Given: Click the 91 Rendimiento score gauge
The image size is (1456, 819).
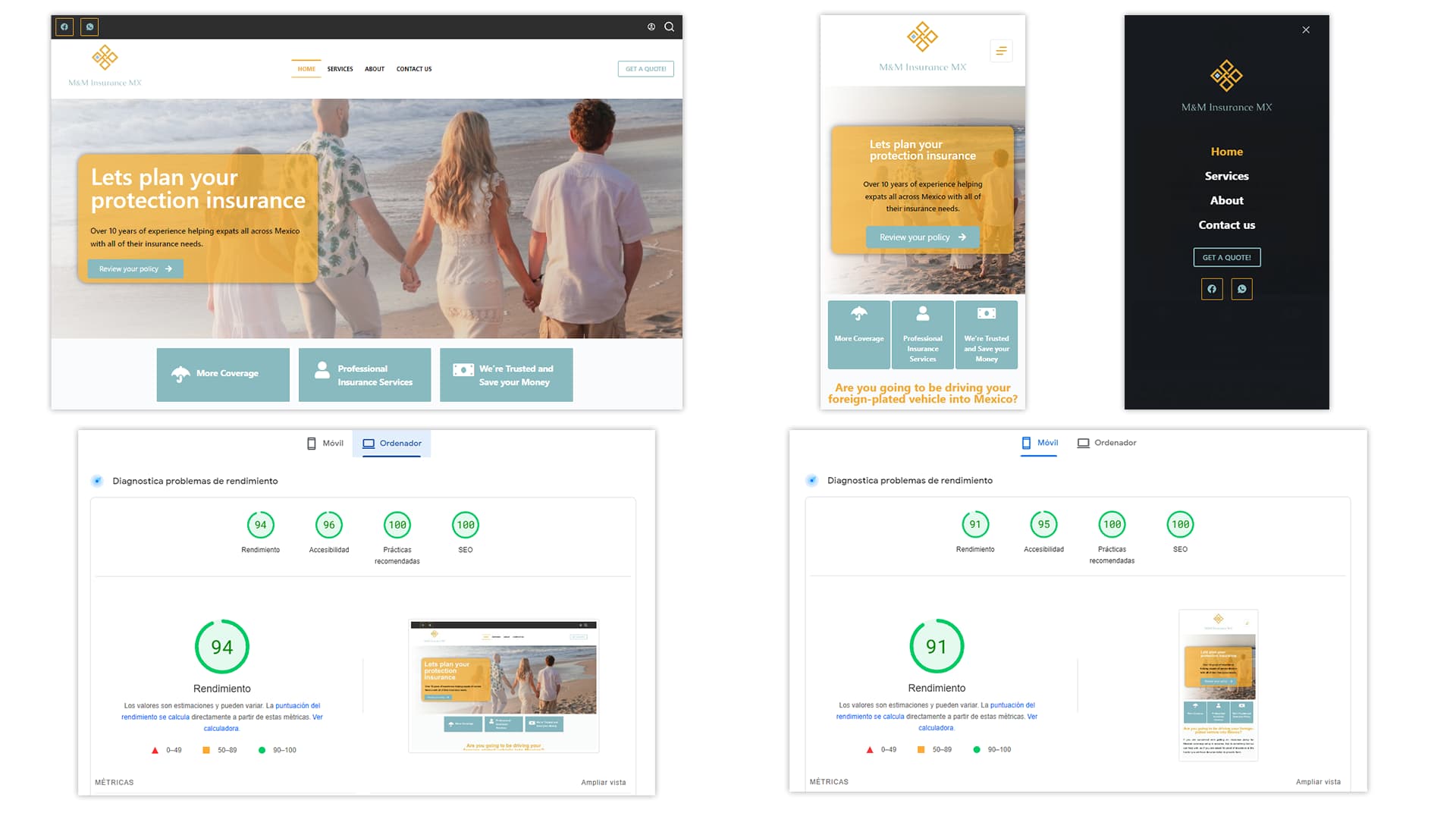Looking at the screenshot, I should click(937, 647).
